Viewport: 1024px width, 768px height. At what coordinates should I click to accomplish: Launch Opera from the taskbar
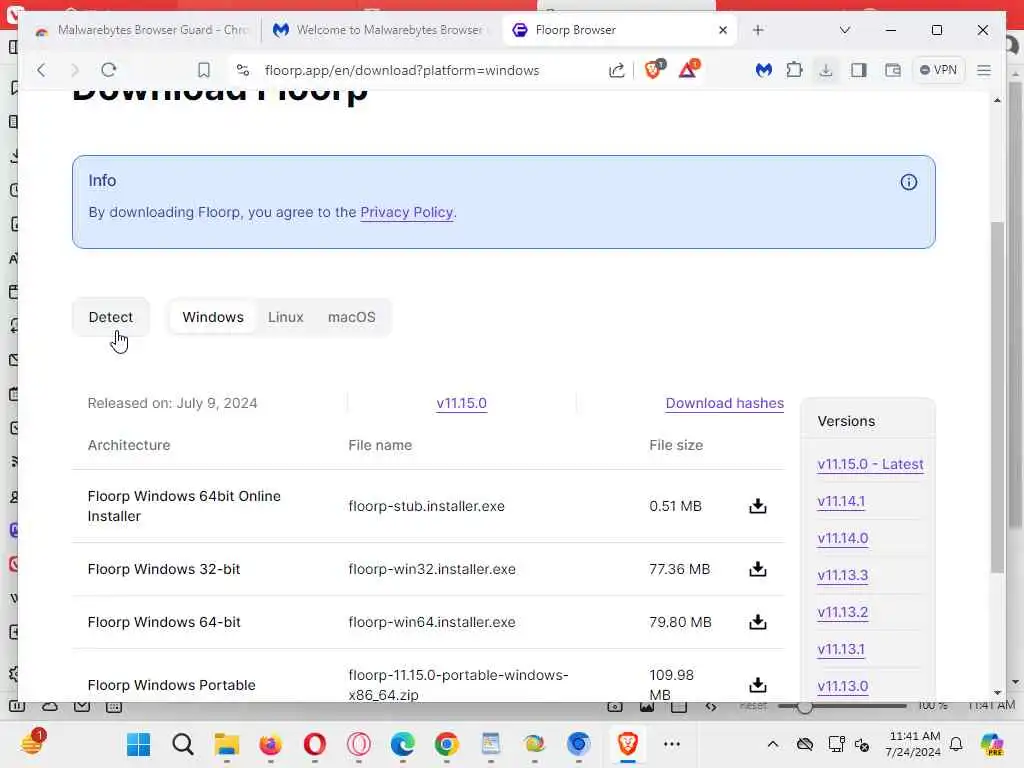(x=315, y=744)
